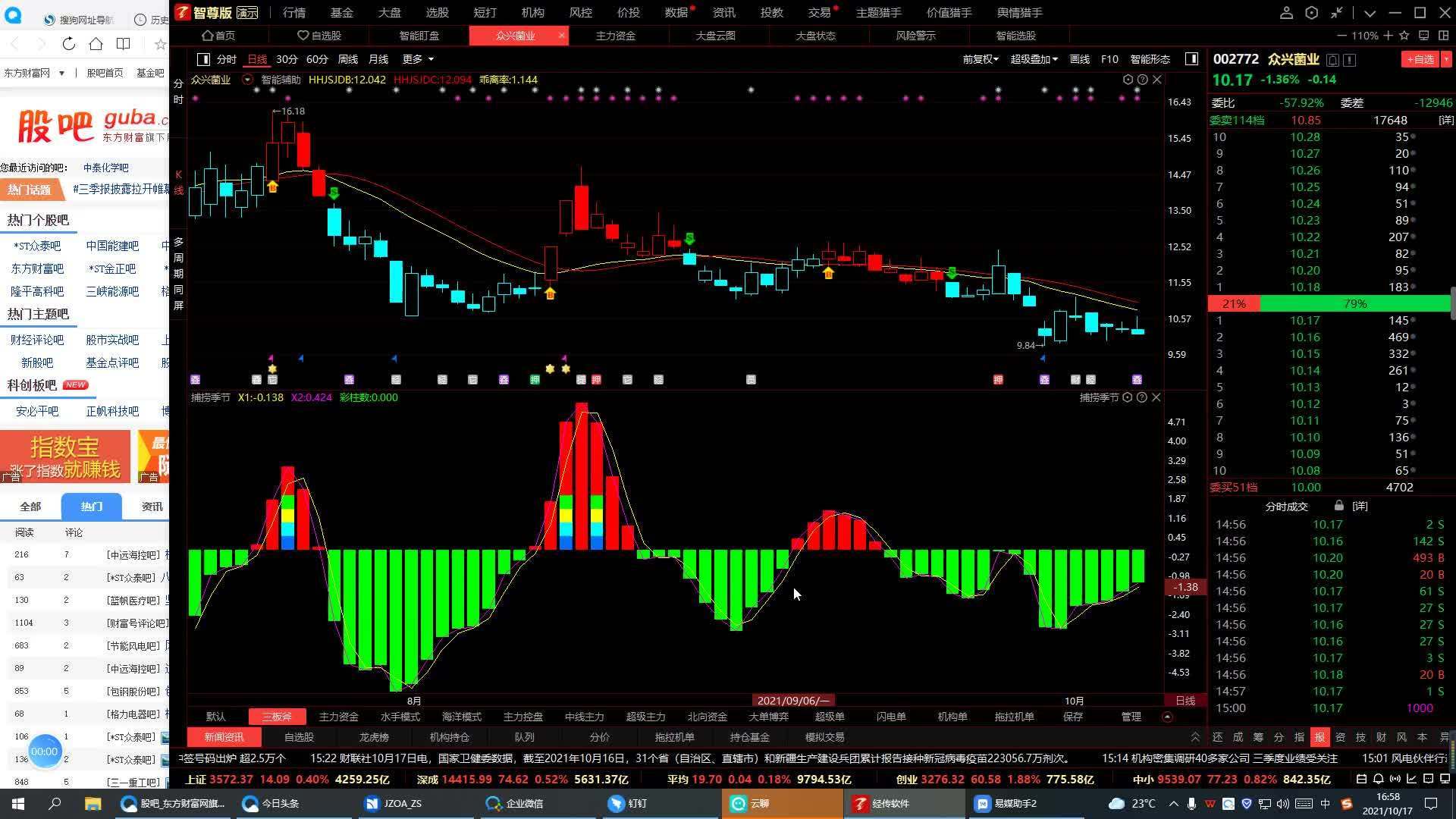Open the 自选股 tab with the heart icon
Screen dimensions: 1456x819
tap(318, 36)
